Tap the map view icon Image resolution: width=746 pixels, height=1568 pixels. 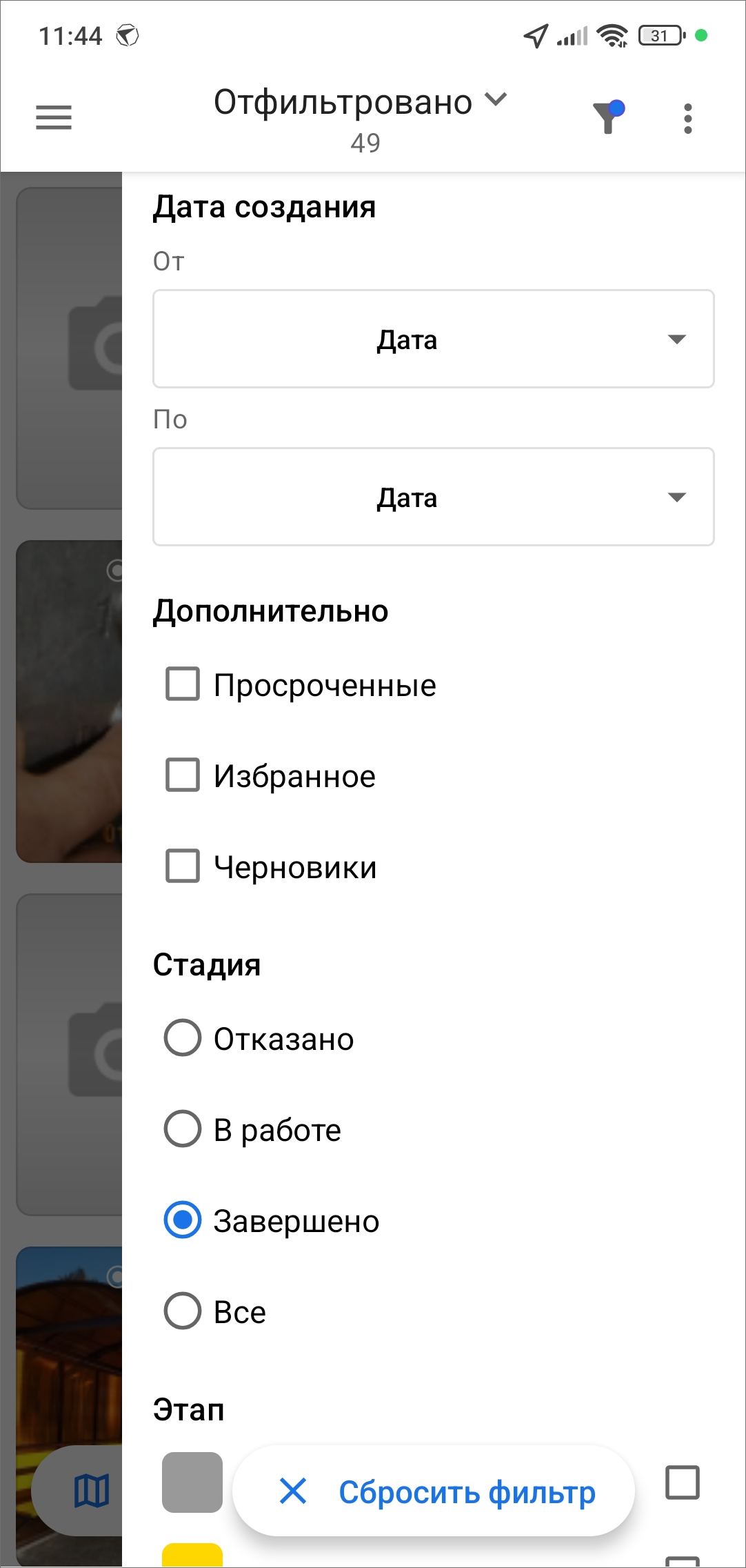(x=92, y=1491)
